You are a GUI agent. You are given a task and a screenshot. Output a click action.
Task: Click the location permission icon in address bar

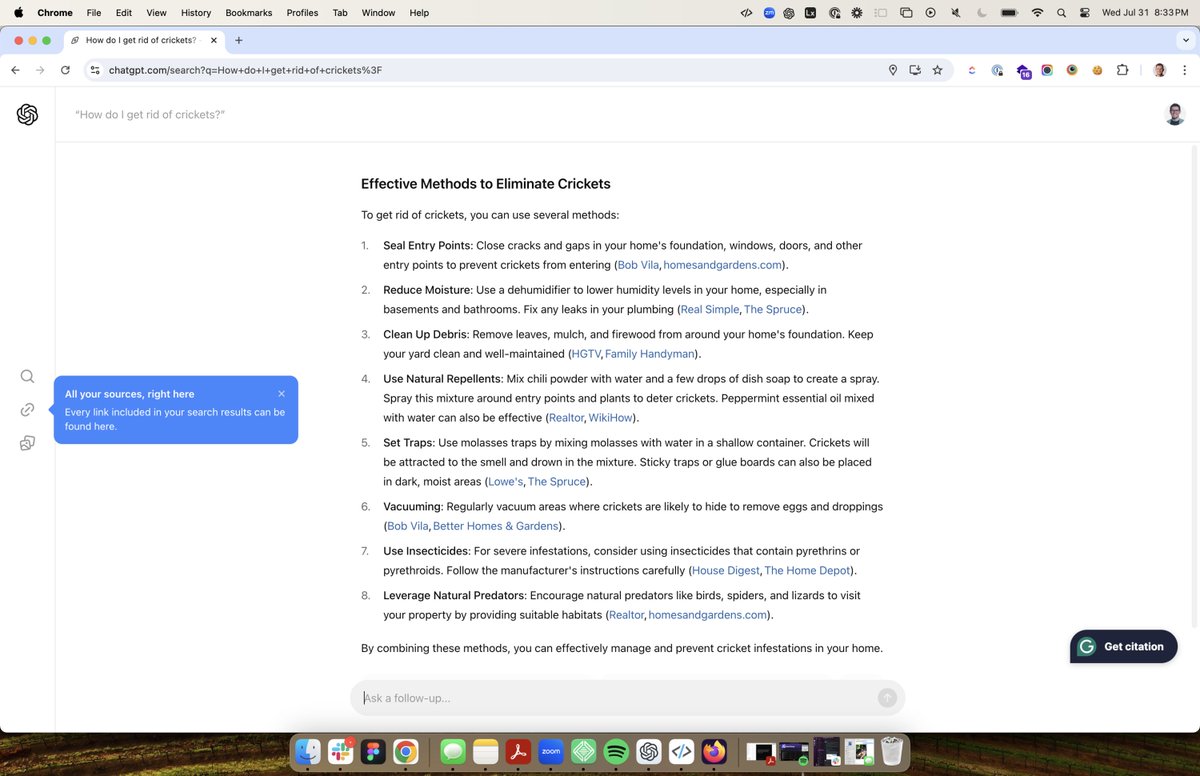(x=893, y=70)
